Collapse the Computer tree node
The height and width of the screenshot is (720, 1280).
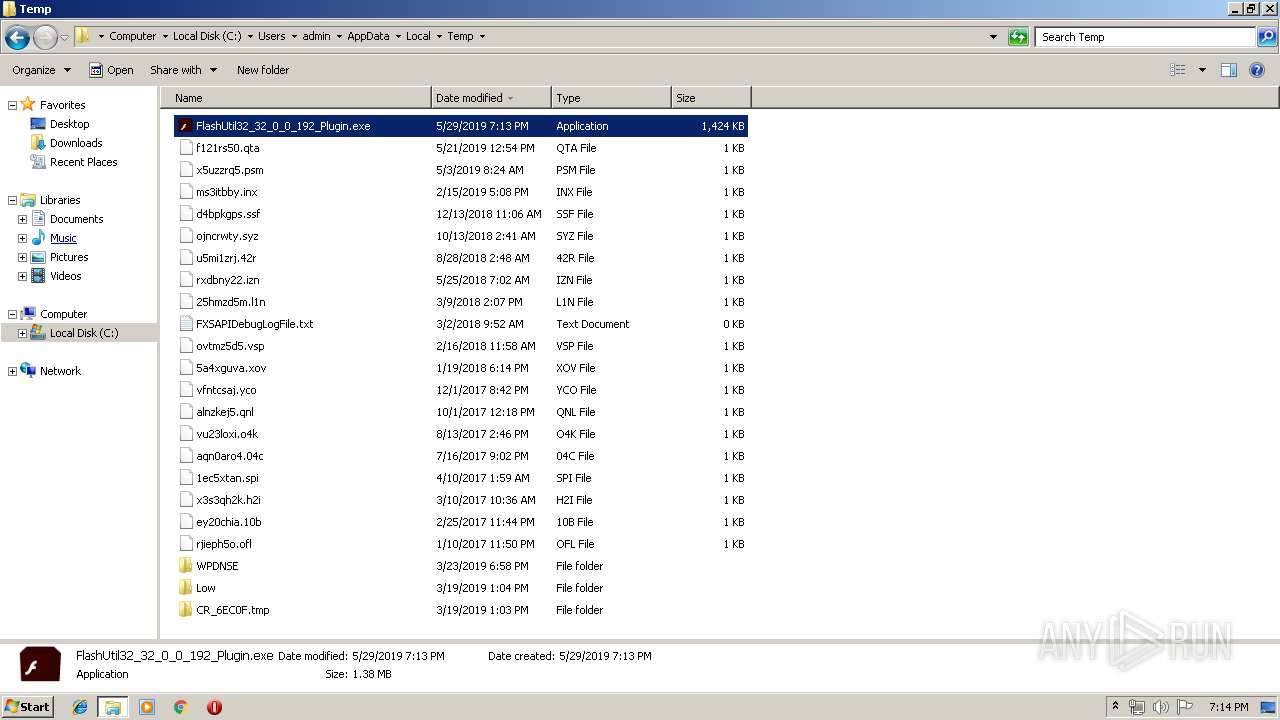[x=12, y=314]
